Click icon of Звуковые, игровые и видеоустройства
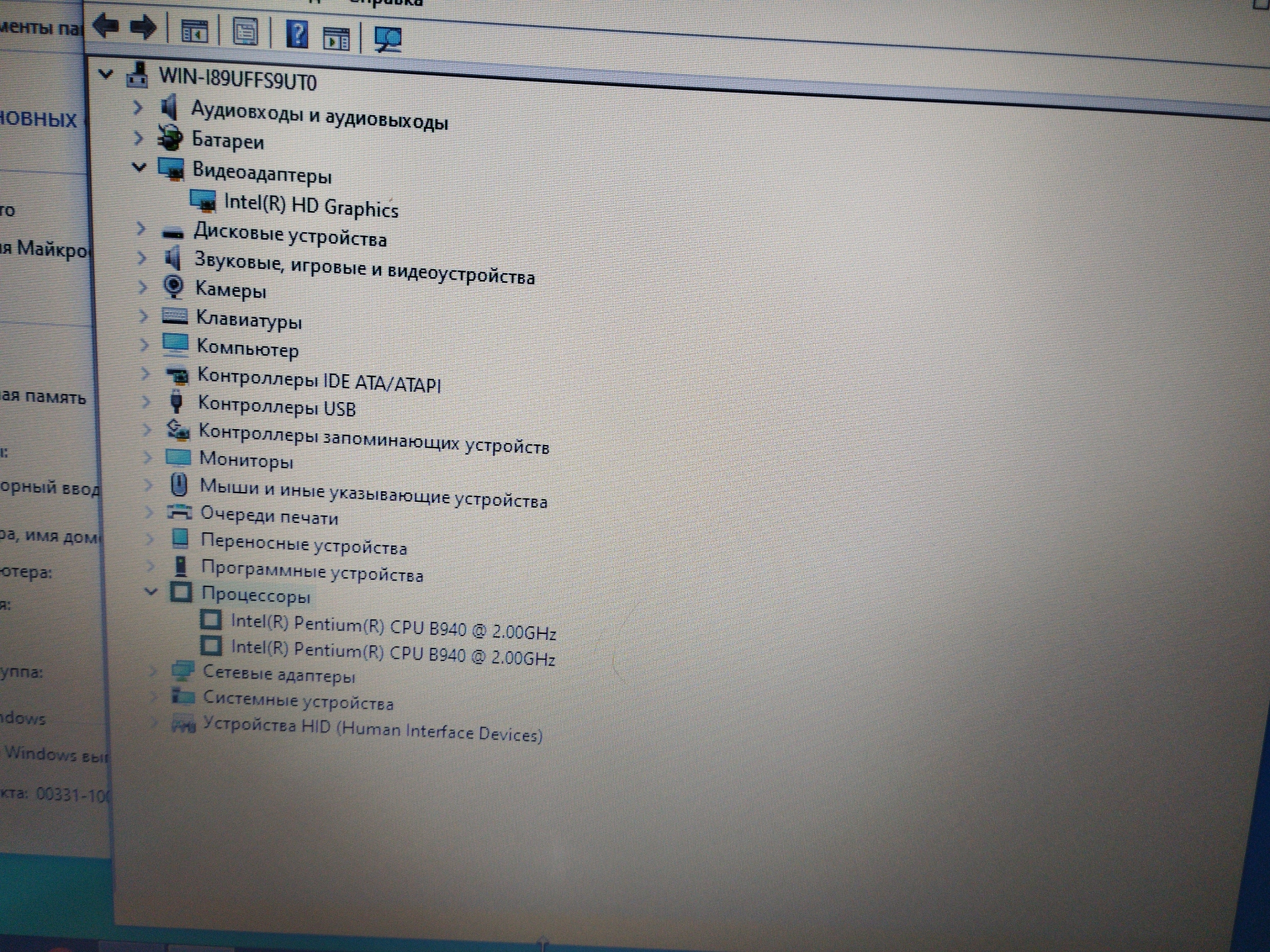 pyautogui.click(x=173, y=258)
